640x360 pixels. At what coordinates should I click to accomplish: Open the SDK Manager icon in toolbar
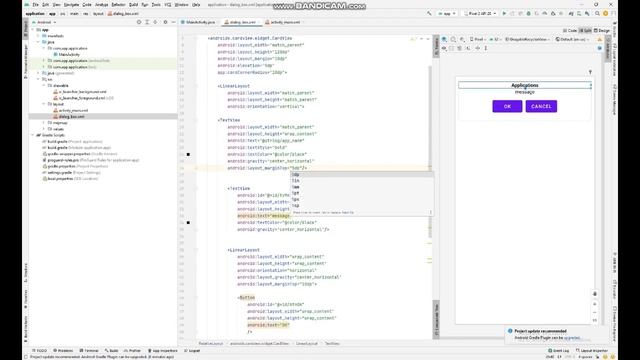pyautogui.click(x=587, y=13)
